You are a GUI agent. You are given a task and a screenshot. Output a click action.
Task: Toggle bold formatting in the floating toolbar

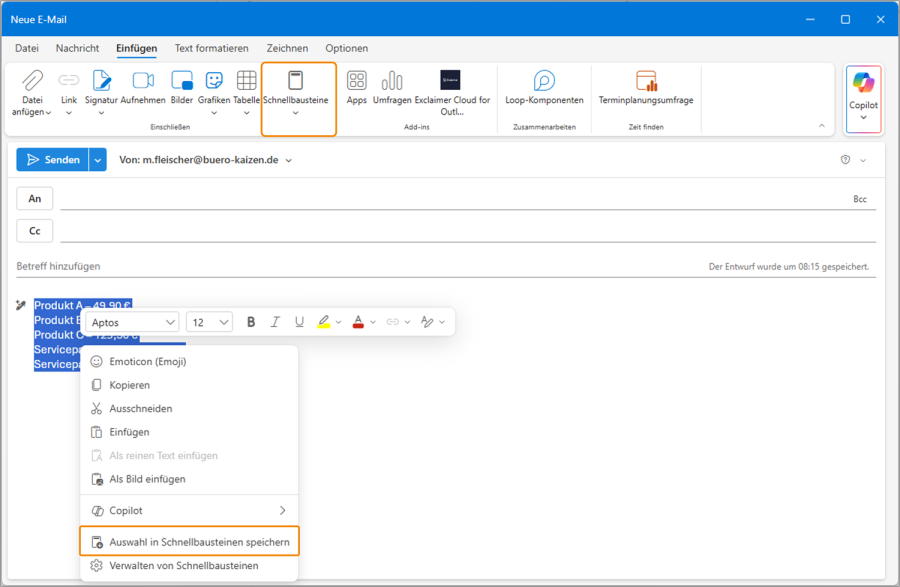point(250,321)
